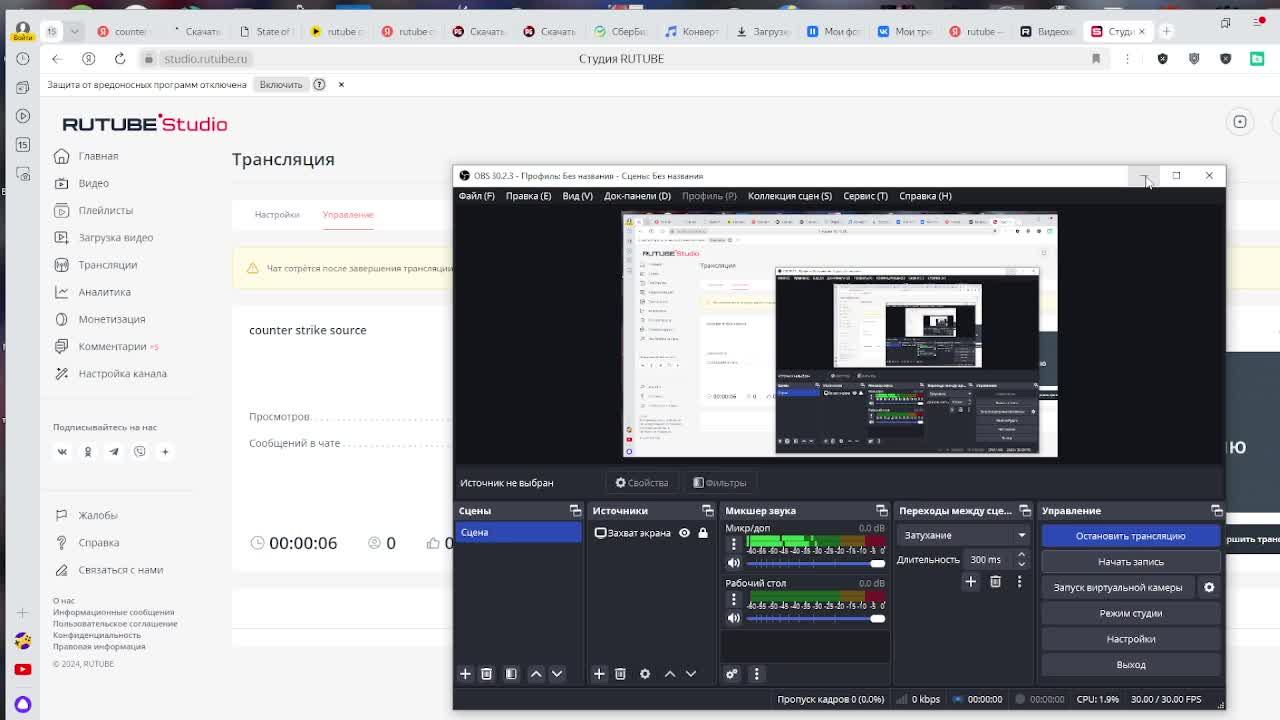
Task: Undock the Микшер звука panel
Action: (881, 511)
